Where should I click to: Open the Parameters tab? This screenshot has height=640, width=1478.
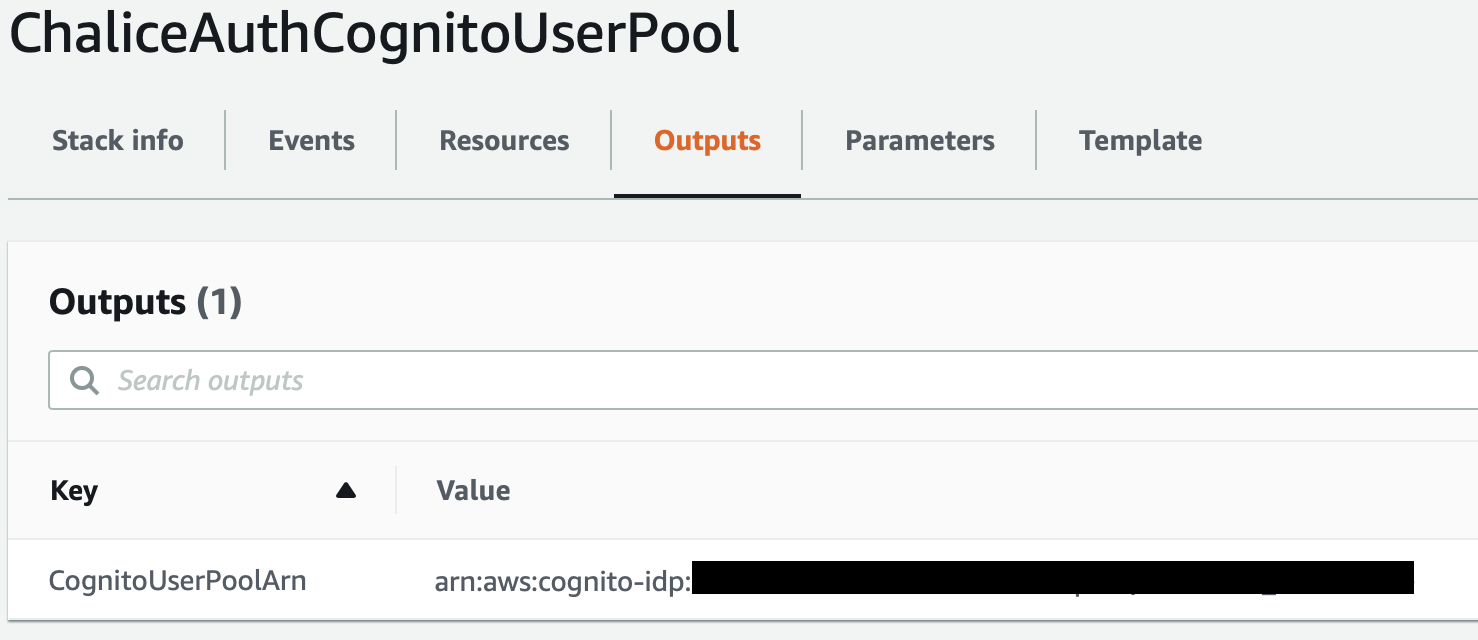coord(919,141)
